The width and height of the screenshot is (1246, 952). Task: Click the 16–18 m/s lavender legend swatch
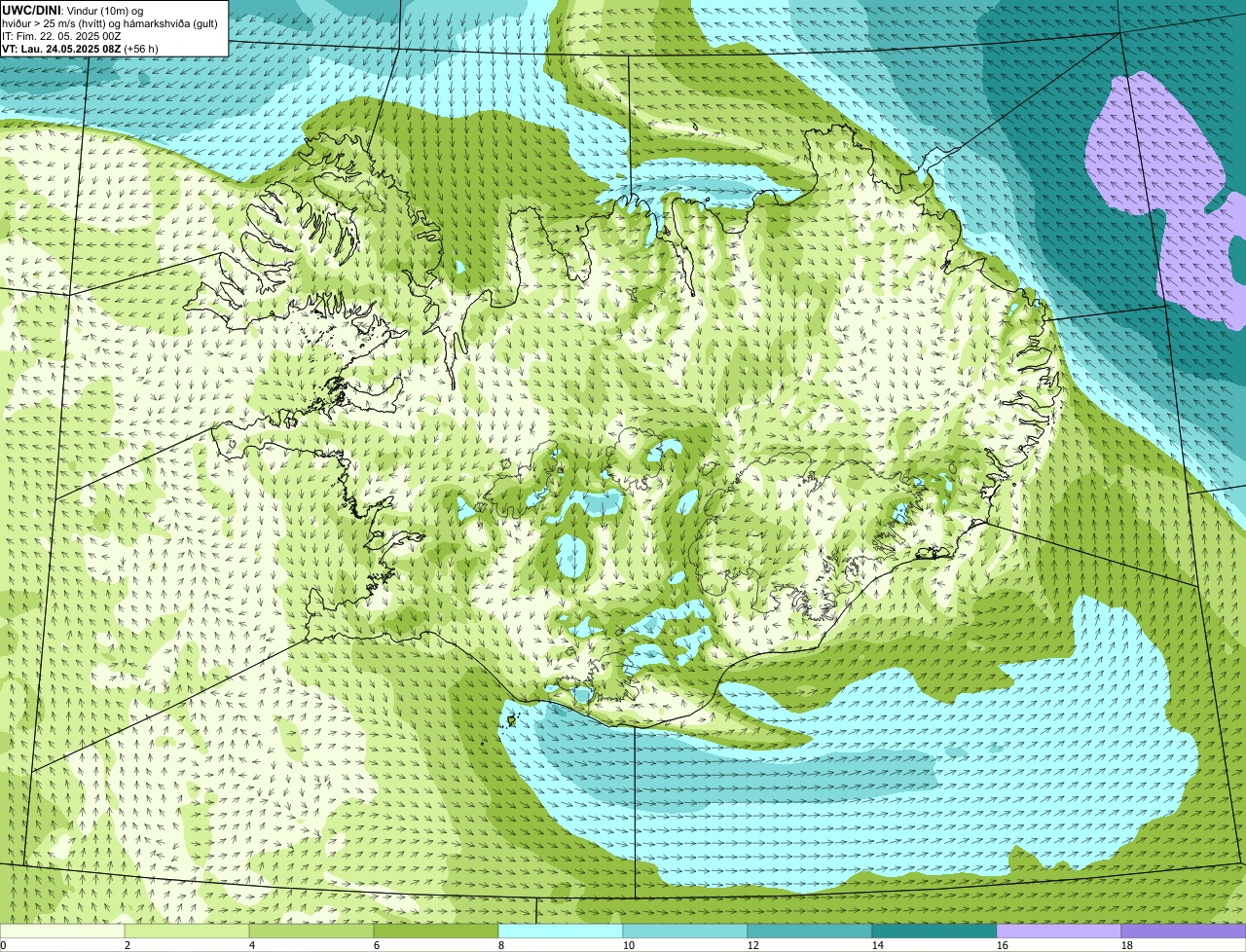pyautogui.click(x=1059, y=931)
